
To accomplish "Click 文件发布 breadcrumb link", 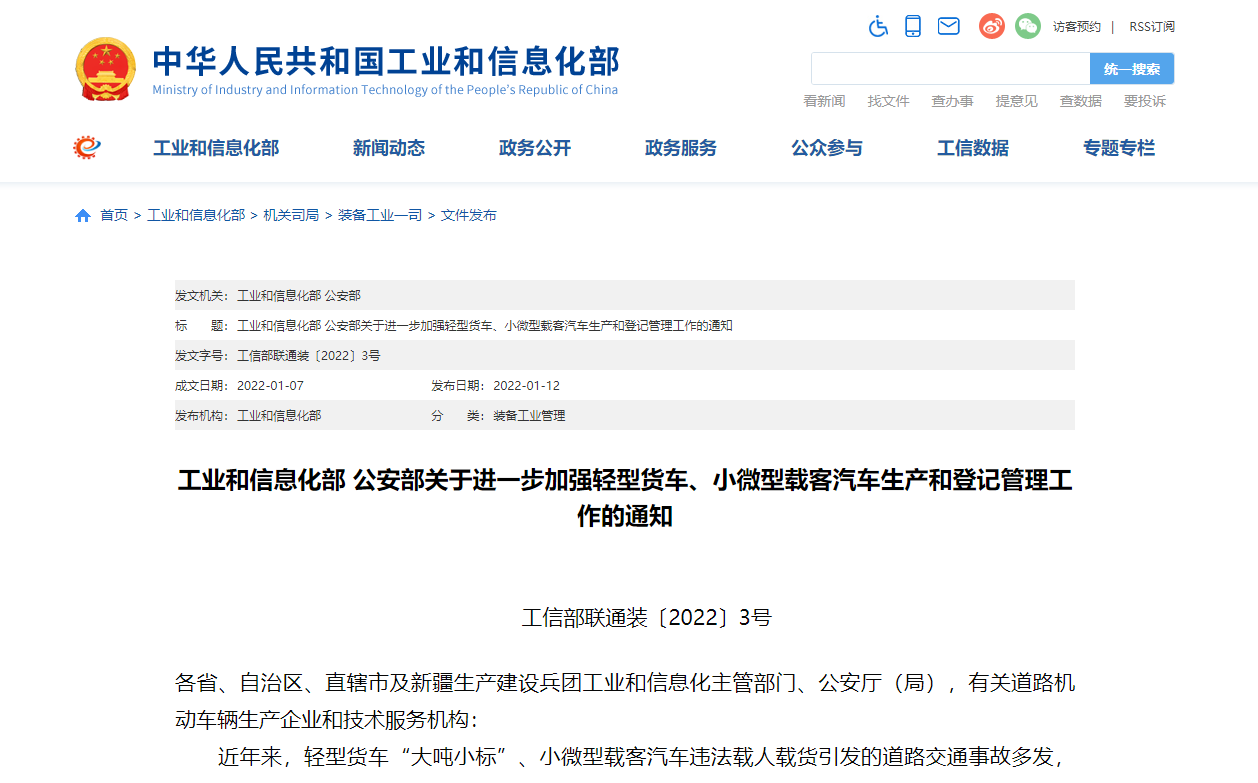I will click(469, 215).
